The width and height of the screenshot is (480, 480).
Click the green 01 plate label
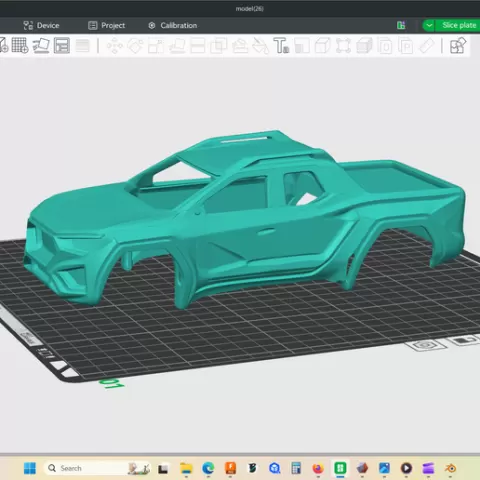click(112, 384)
